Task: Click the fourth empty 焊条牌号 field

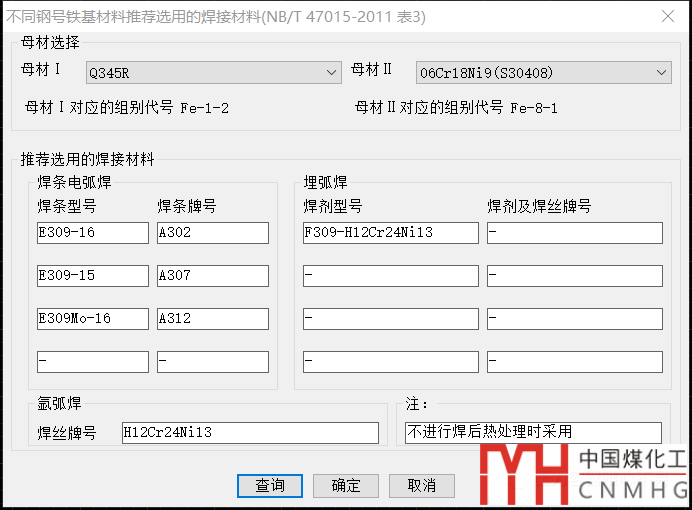Action: pyautogui.click(x=212, y=362)
